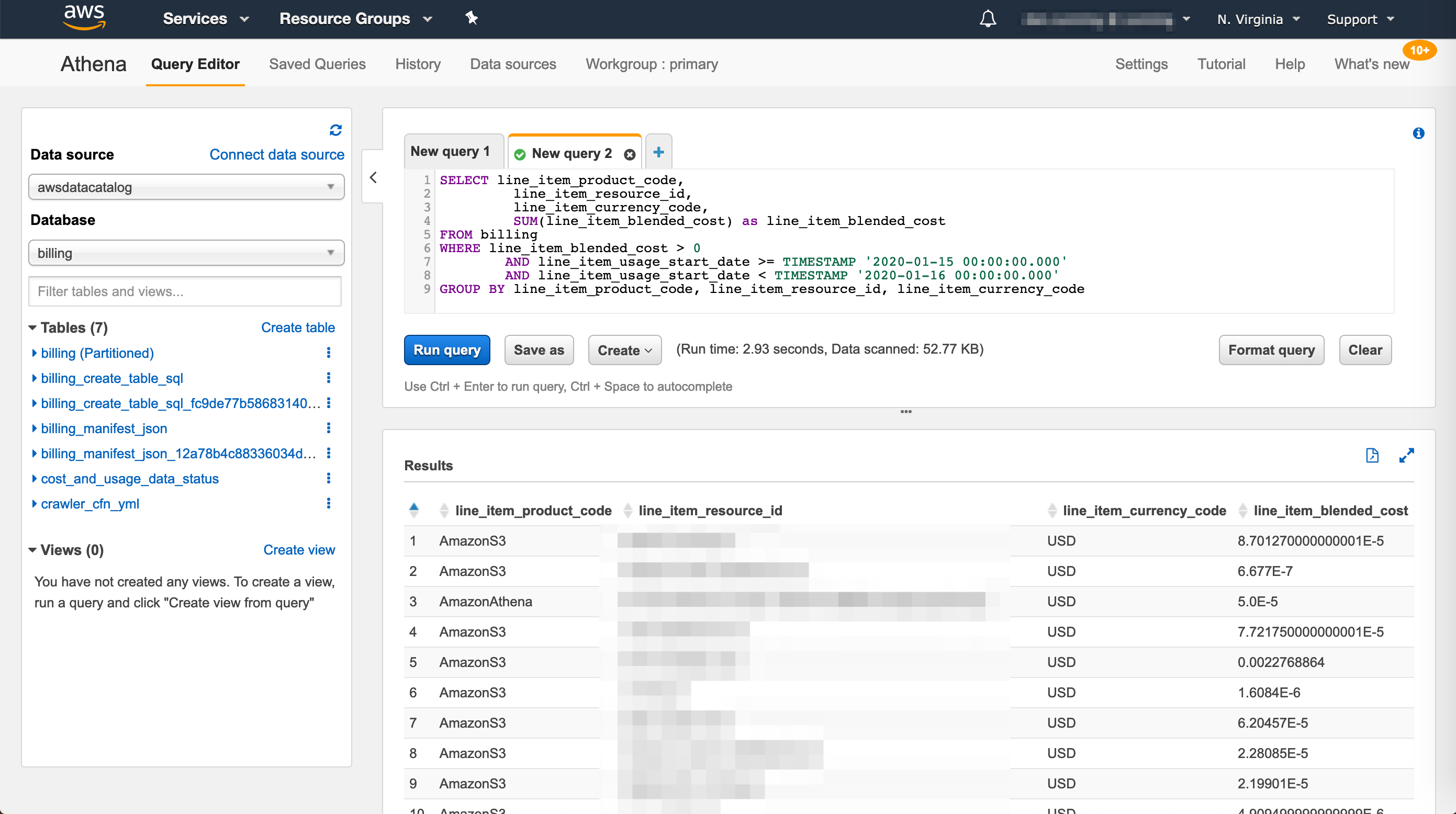
Task: Open options menu for billing_manifest_json table
Action: coord(328,428)
